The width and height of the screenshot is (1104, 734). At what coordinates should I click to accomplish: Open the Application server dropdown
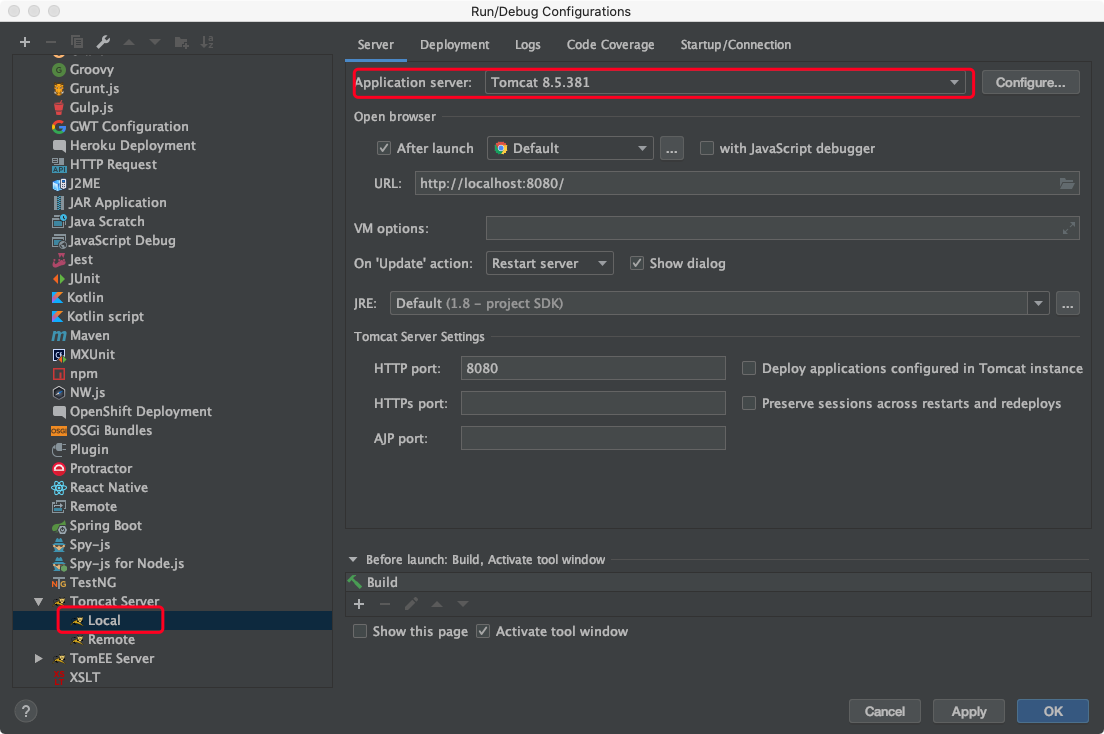click(x=724, y=82)
